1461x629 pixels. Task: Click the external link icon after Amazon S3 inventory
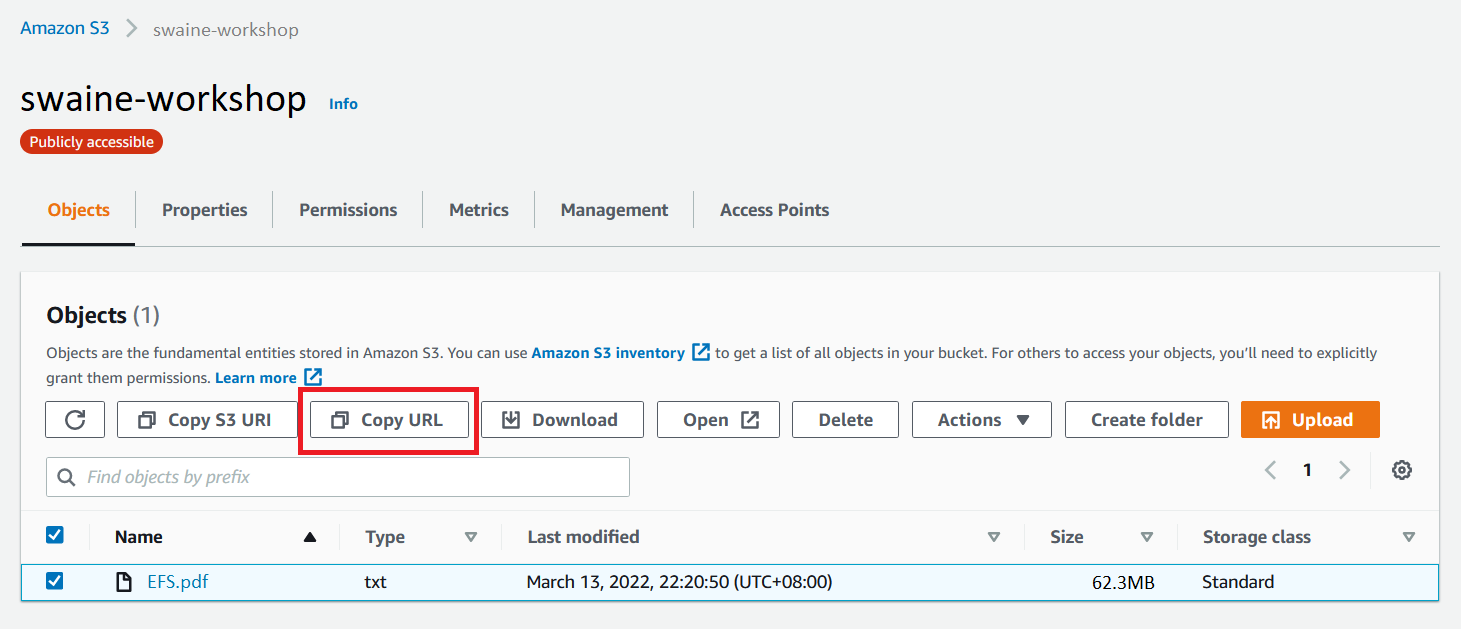click(x=701, y=352)
